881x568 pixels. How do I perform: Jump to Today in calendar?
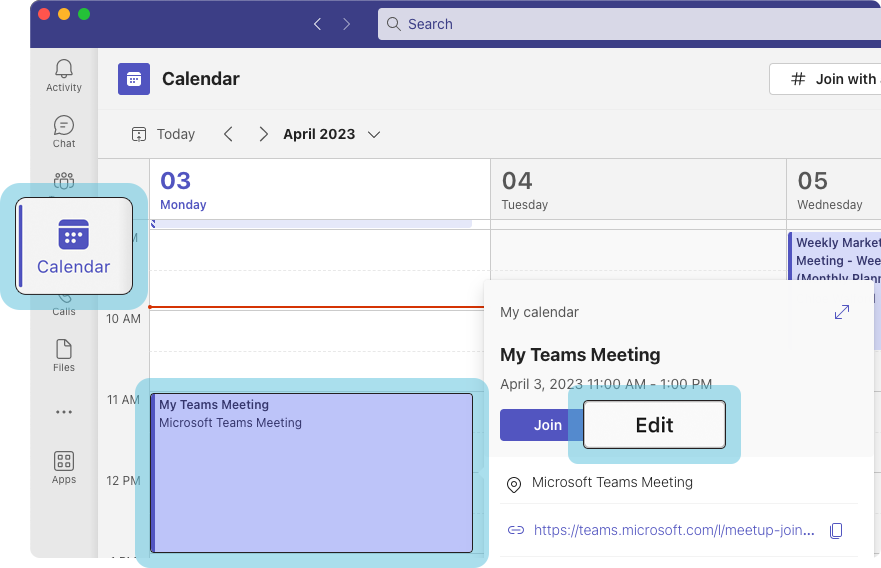pyautogui.click(x=163, y=134)
